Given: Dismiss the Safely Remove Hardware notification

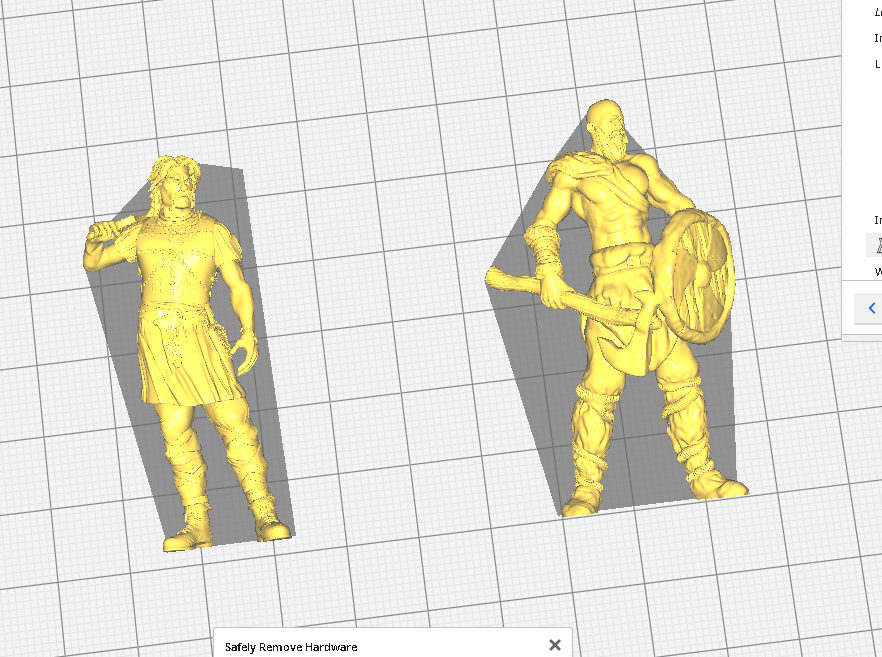Looking at the screenshot, I should [555, 645].
